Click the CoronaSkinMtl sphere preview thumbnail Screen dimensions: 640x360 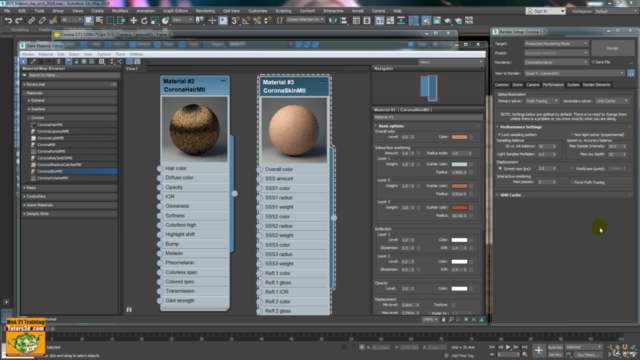pos(294,130)
